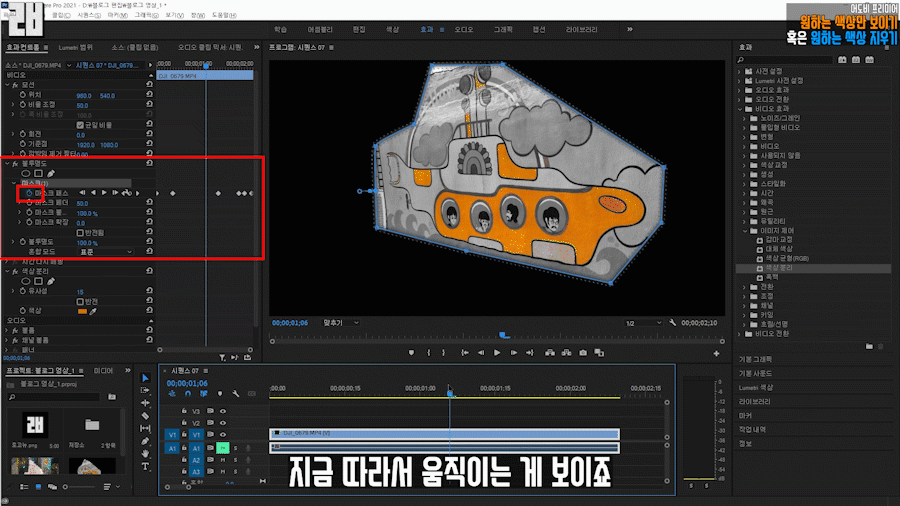Switch to the 색상 workspace tab
The image size is (900, 506).
[x=393, y=29]
